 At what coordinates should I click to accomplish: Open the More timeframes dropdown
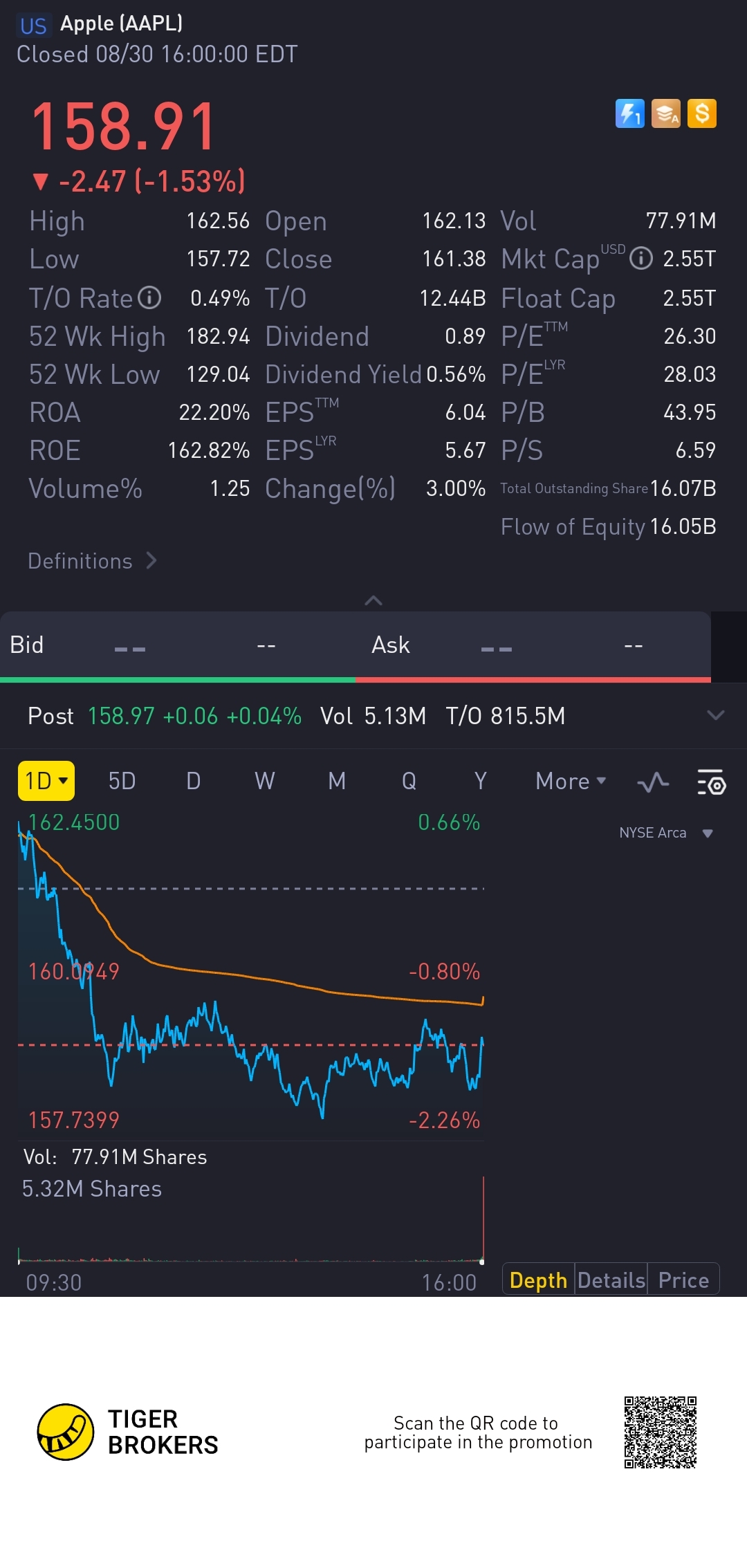(x=571, y=781)
